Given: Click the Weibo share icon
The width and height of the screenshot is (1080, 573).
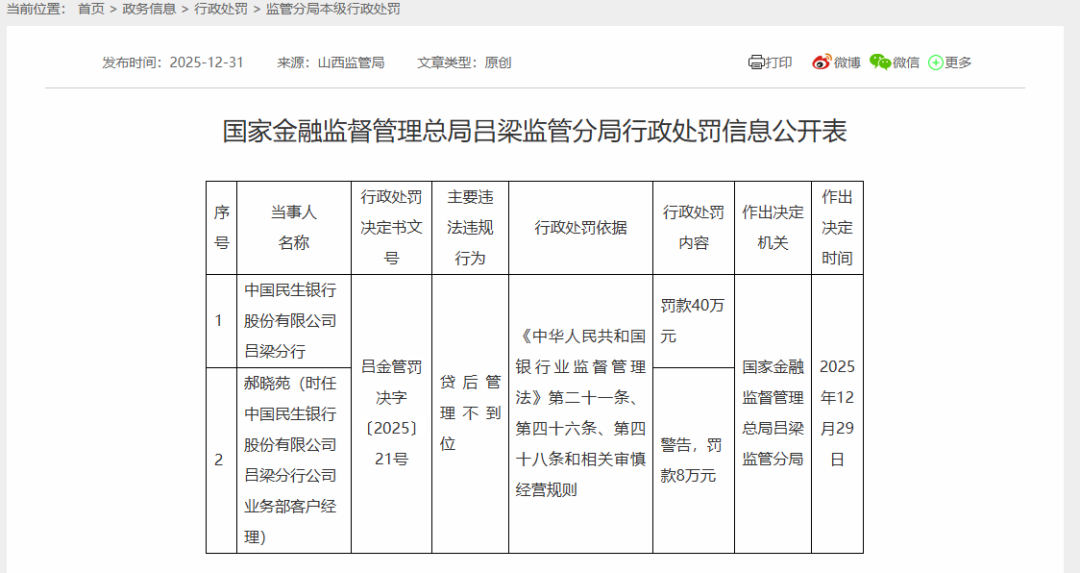Looking at the screenshot, I should click(x=821, y=63).
